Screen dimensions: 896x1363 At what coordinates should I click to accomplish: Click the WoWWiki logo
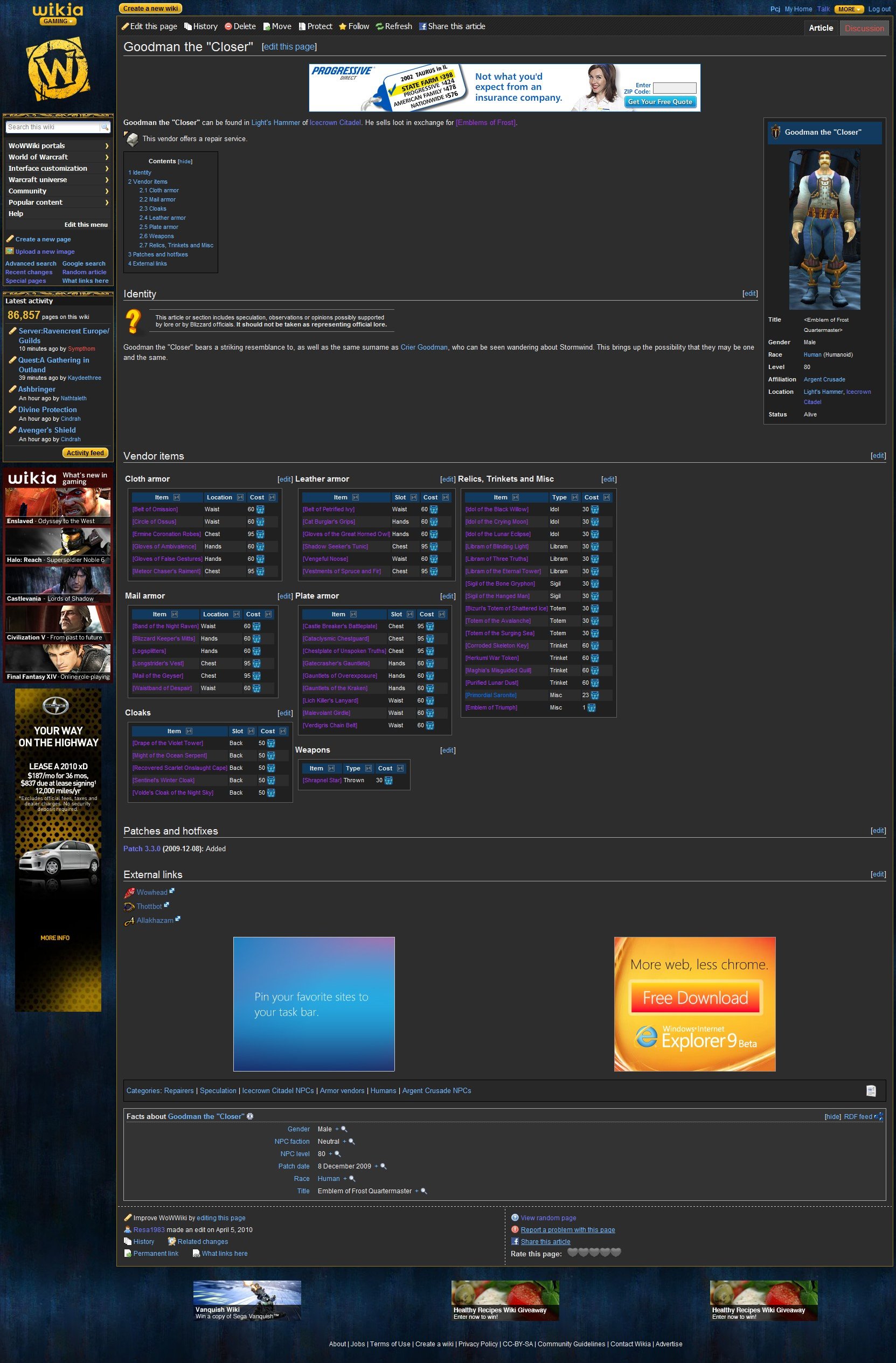(58, 69)
